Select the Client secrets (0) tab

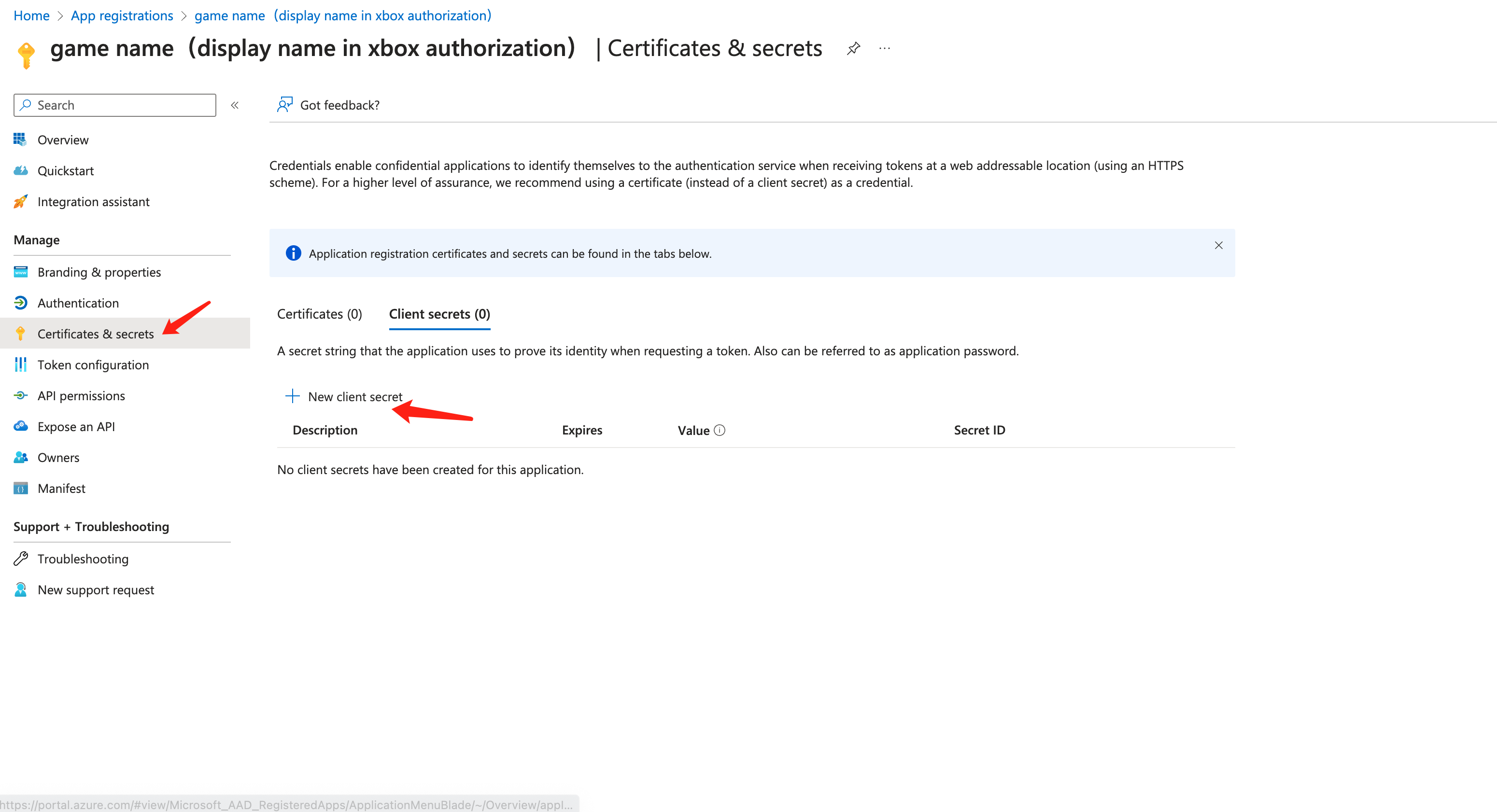439,314
